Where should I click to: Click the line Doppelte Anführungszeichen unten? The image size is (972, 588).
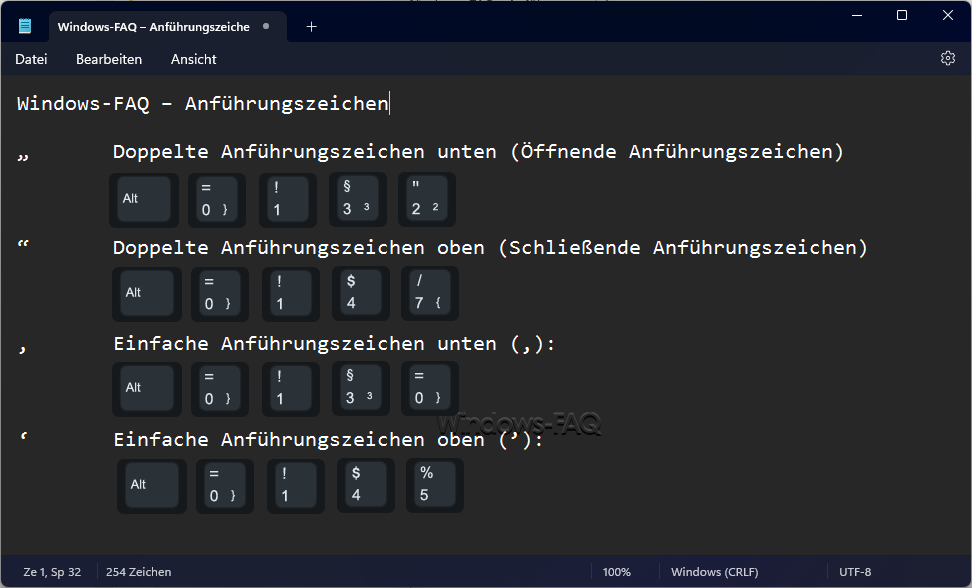point(478,152)
